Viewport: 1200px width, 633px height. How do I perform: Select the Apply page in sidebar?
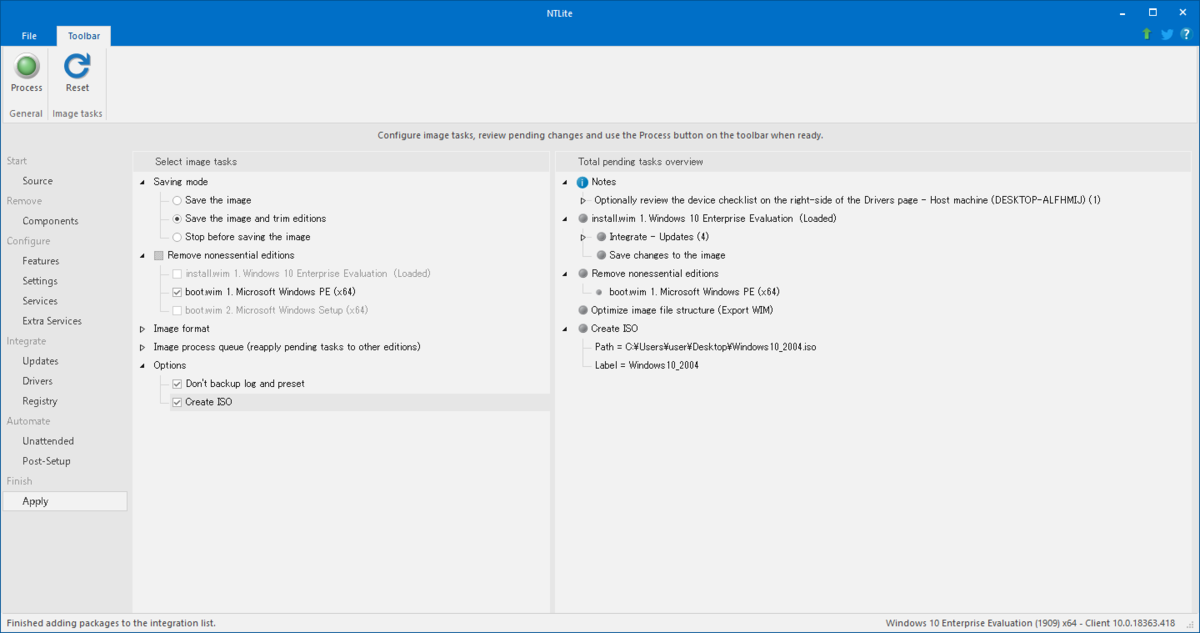tap(64, 501)
